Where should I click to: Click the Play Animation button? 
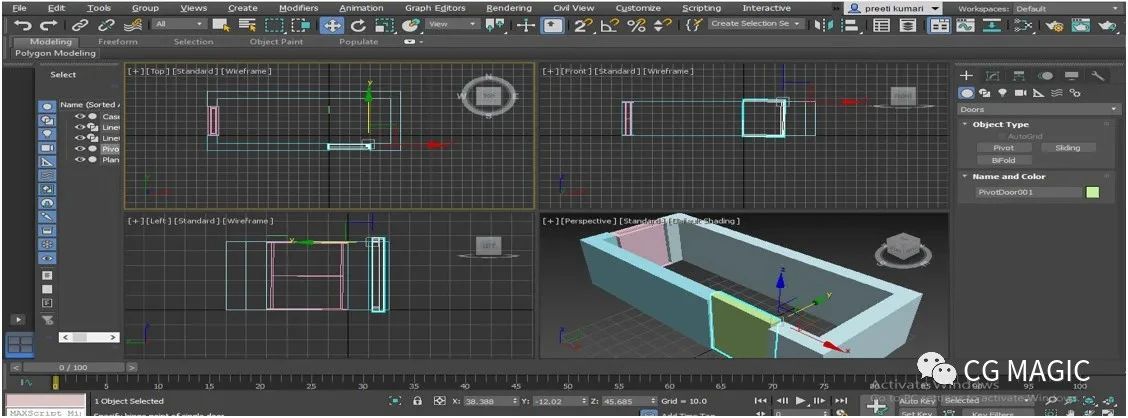(800, 401)
